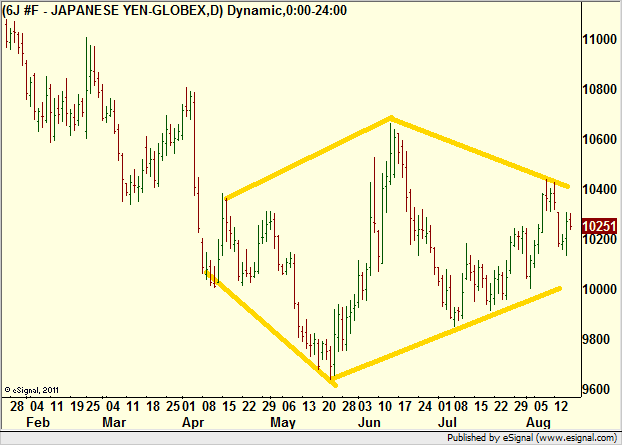Click the 9600 price axis label
The width and height of the screenshot is (622, 445).
(x=595, y=389)
